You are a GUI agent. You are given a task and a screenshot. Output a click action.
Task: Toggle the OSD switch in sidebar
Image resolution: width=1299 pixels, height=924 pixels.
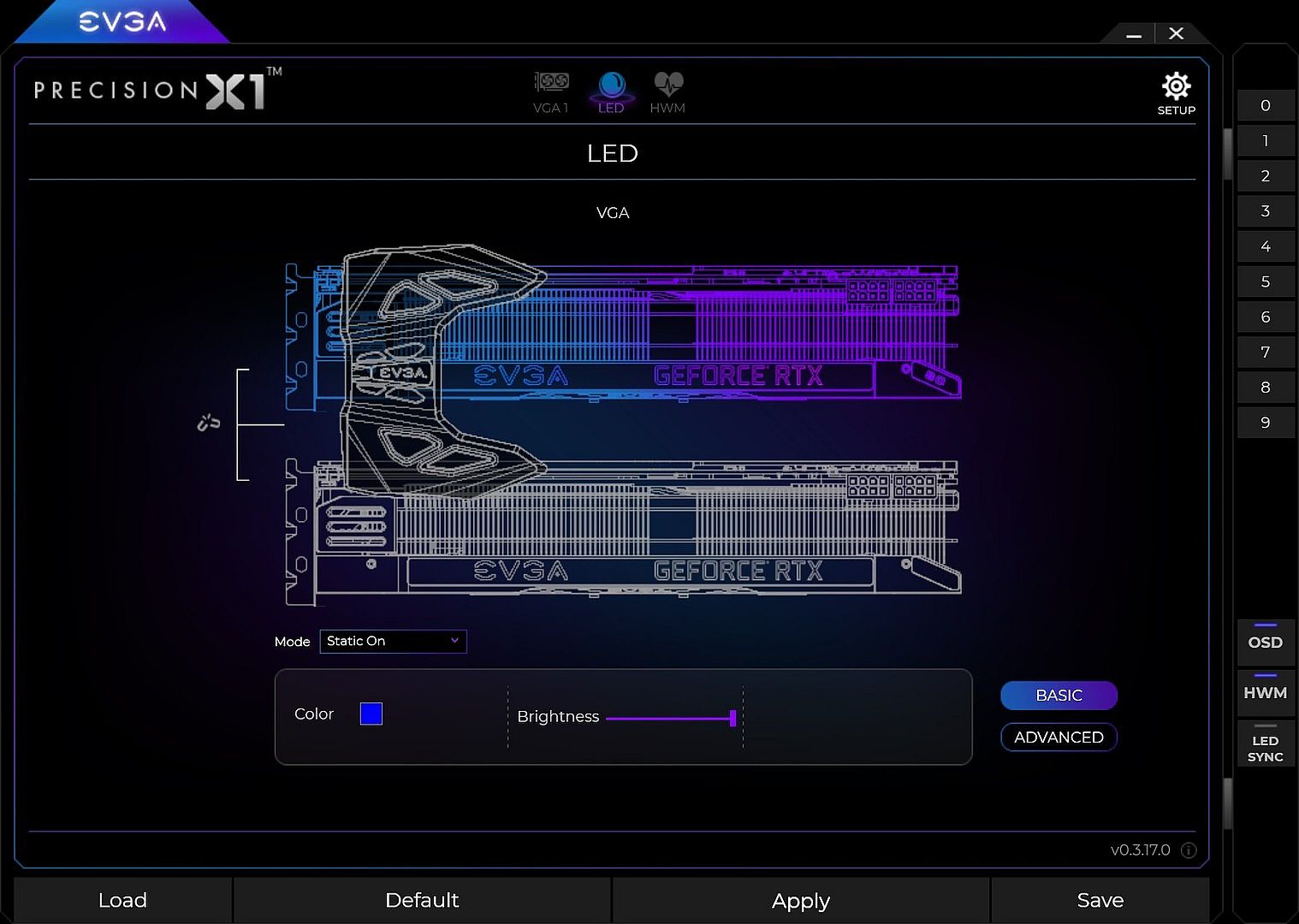[x=1265, y=642]
